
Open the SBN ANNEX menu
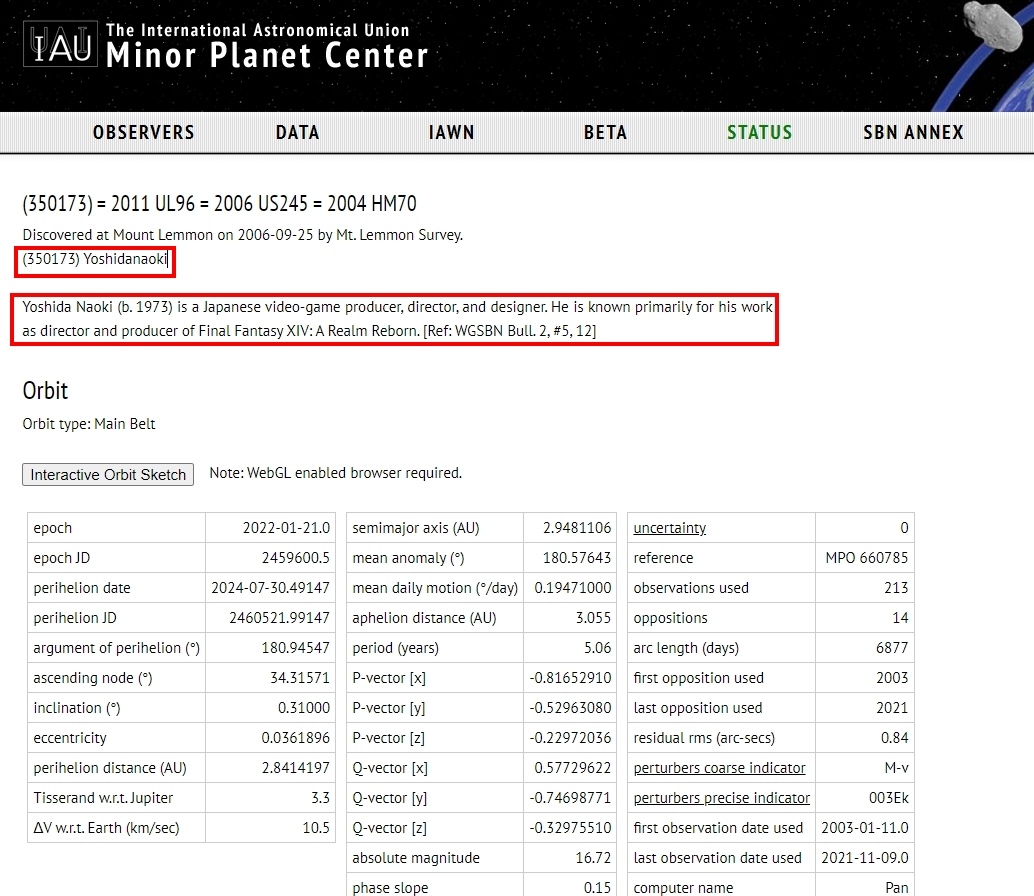coord(913,133)
